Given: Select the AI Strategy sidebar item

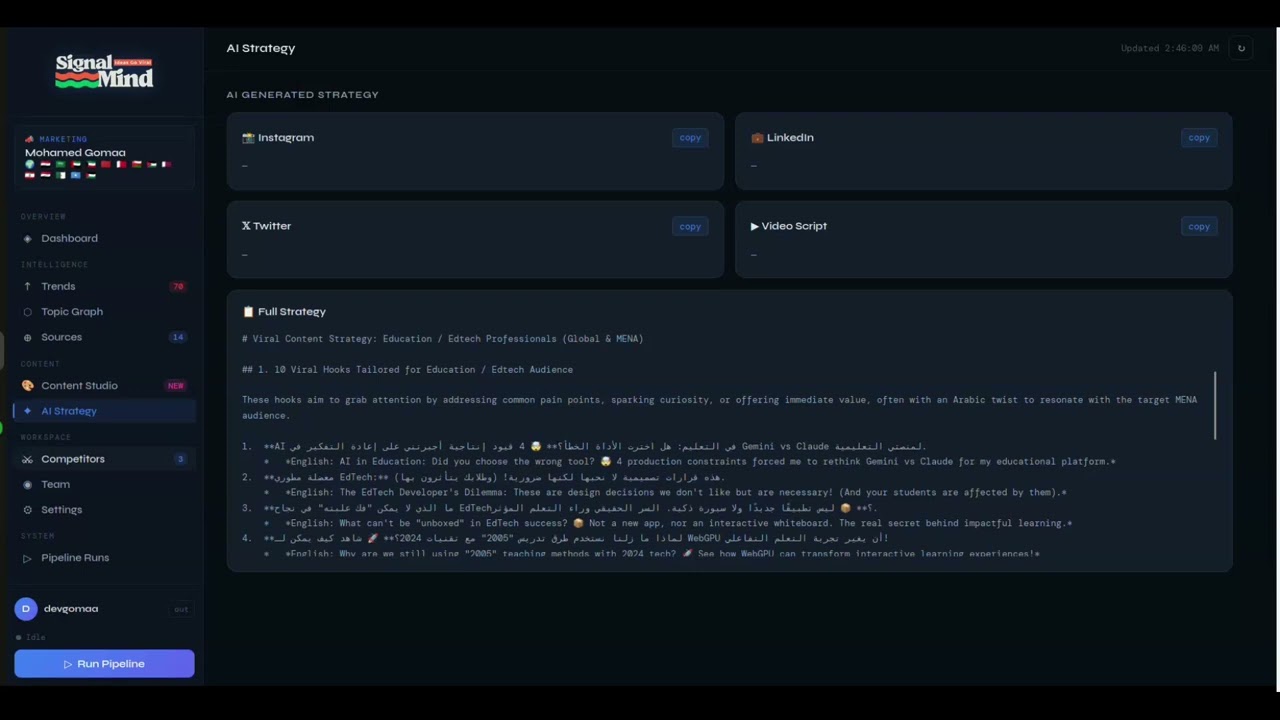Looking at the screenshot, I should tap(104, 411).
